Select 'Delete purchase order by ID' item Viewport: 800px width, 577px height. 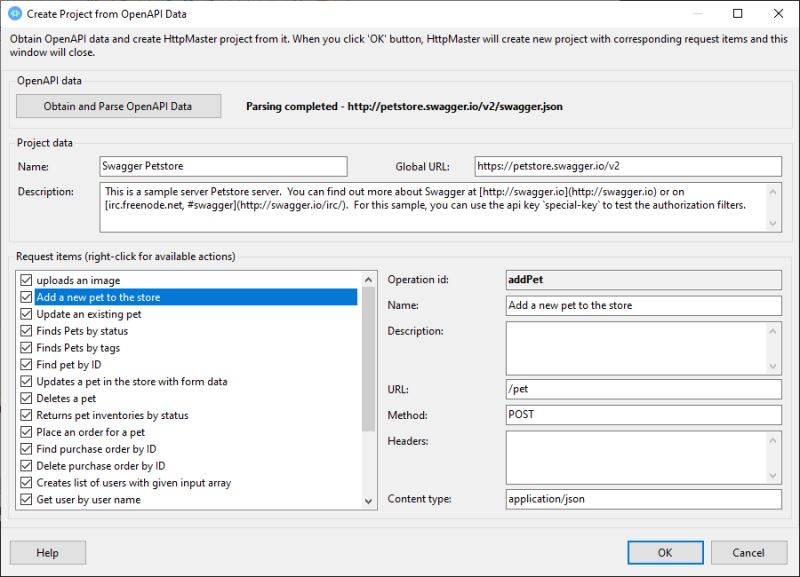(101, 466)
